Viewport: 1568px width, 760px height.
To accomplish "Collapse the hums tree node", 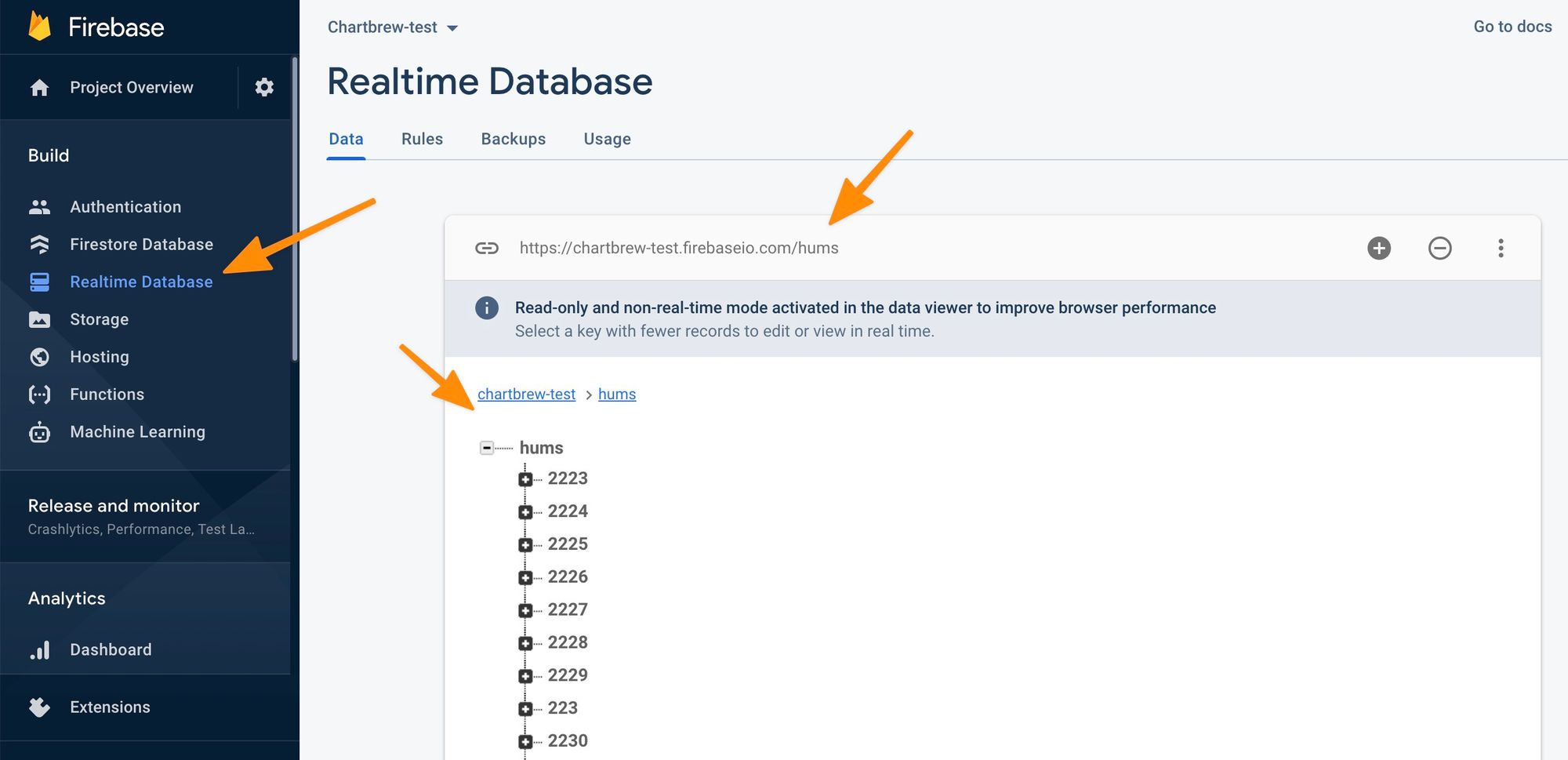I will coord(487,448).
